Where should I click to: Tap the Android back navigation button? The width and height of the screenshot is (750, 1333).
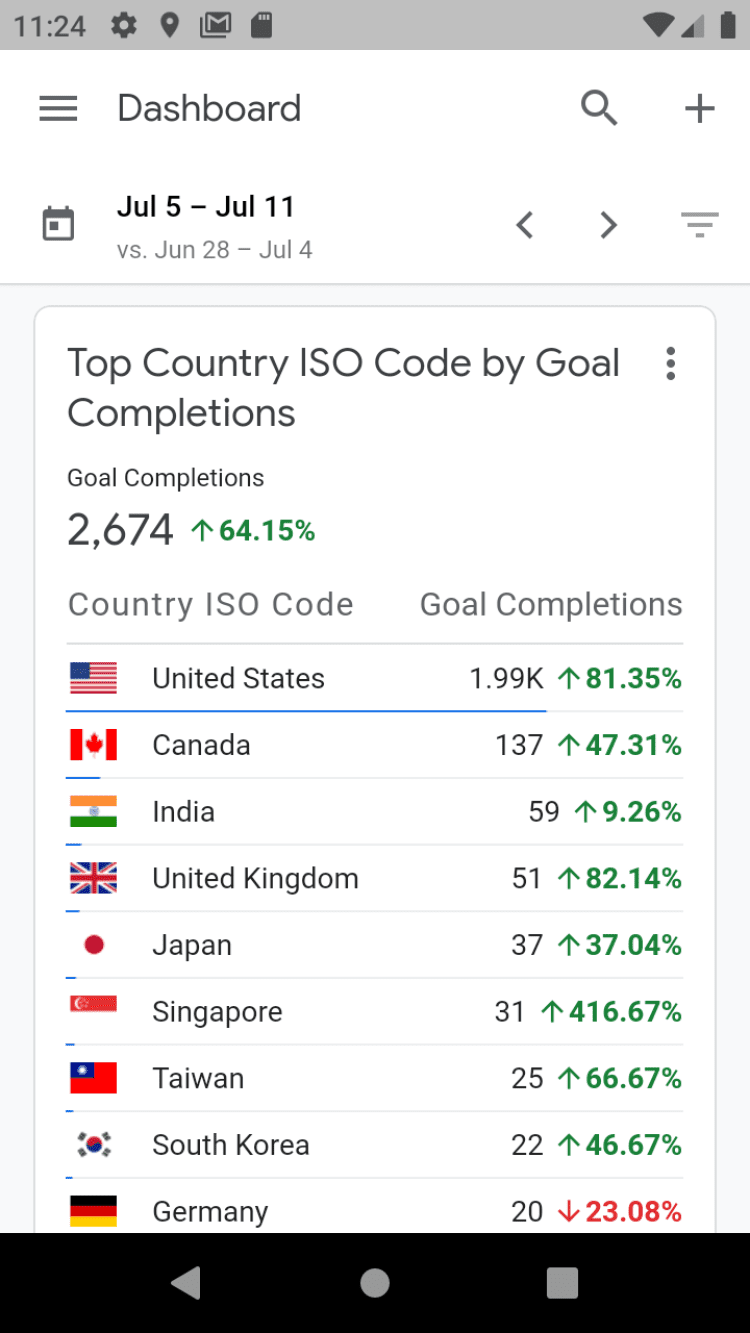click(x=186, y=1283)
